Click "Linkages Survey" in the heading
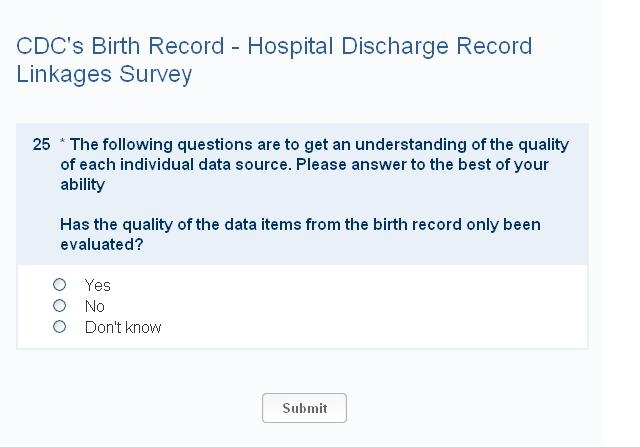This screenshot has height=447, width=640. coord(104,75)
